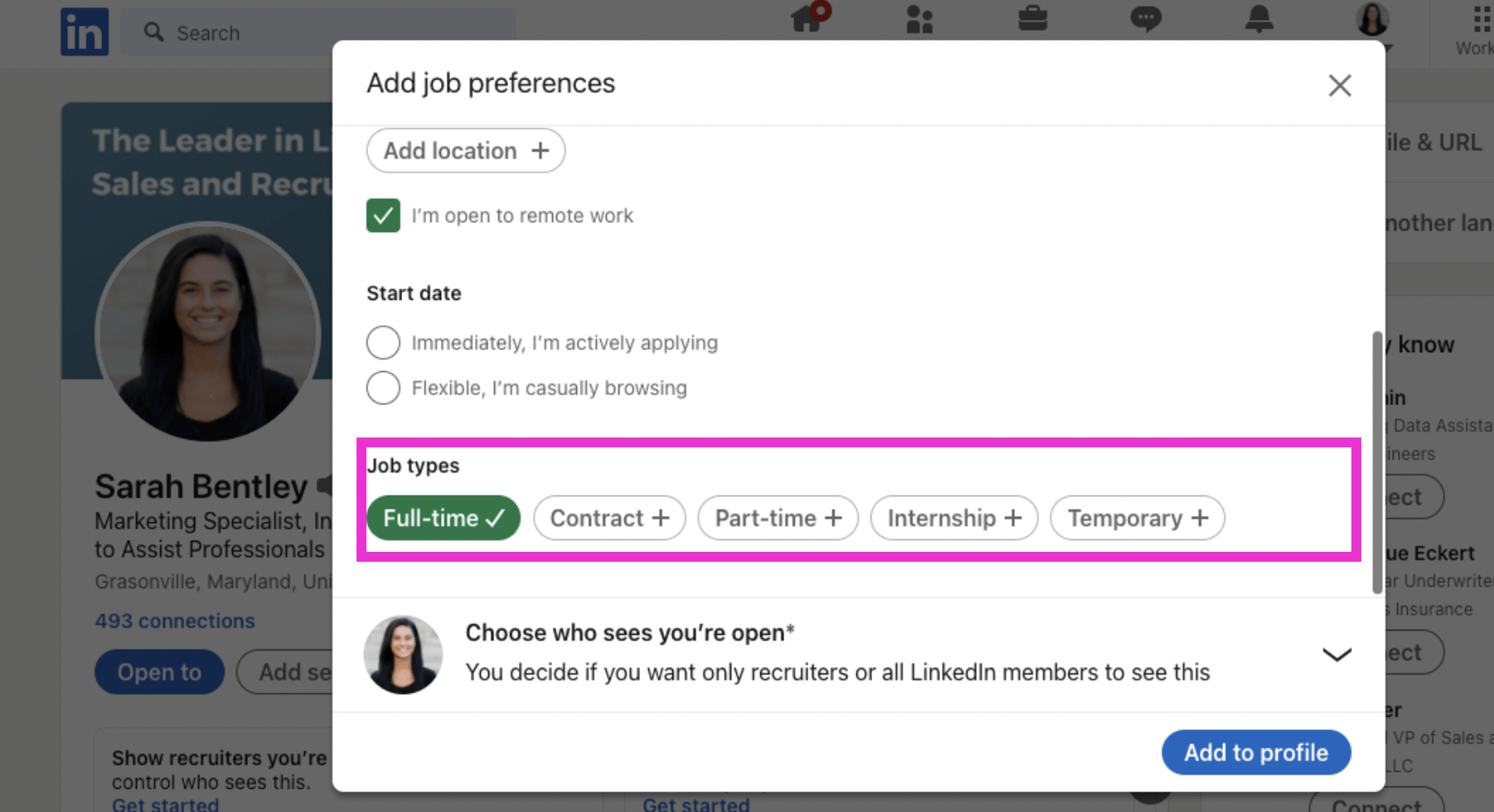Add the Contract job type
This screenshot has width=1494, height=812.
tap(609, 518)
